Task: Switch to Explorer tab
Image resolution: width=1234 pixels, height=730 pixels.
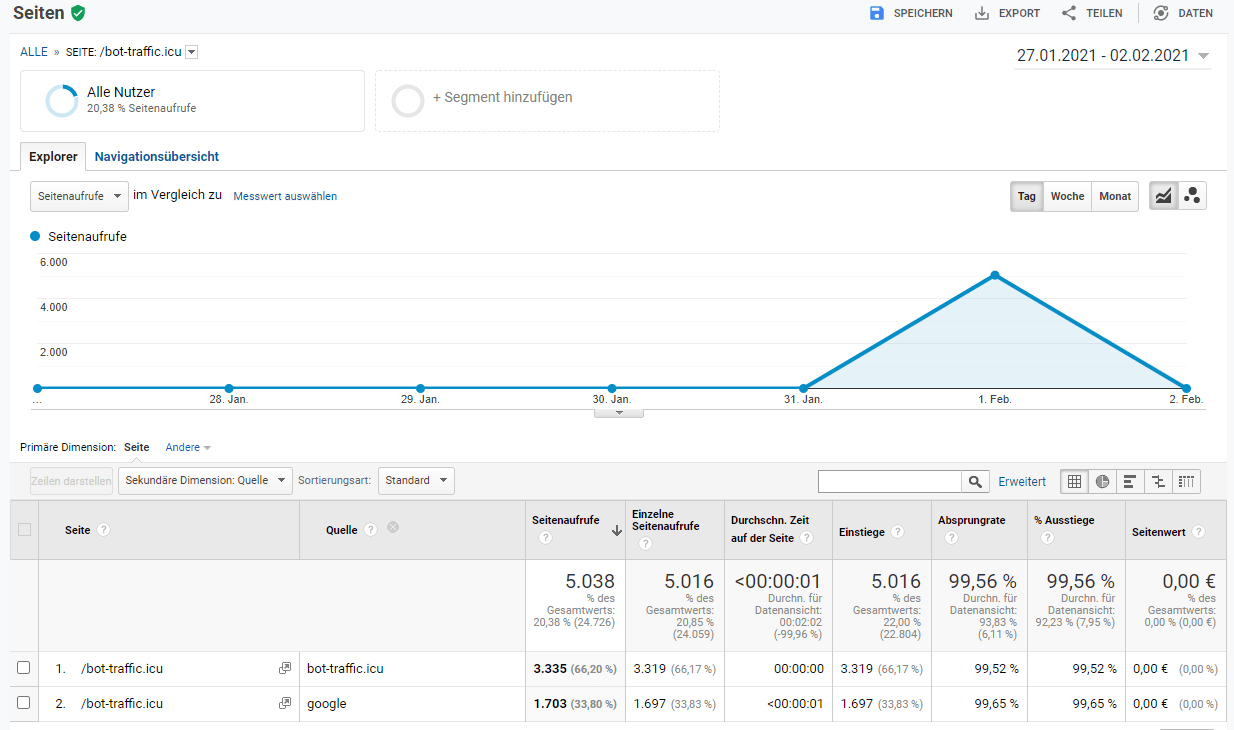Action: (x=53, y=157)
